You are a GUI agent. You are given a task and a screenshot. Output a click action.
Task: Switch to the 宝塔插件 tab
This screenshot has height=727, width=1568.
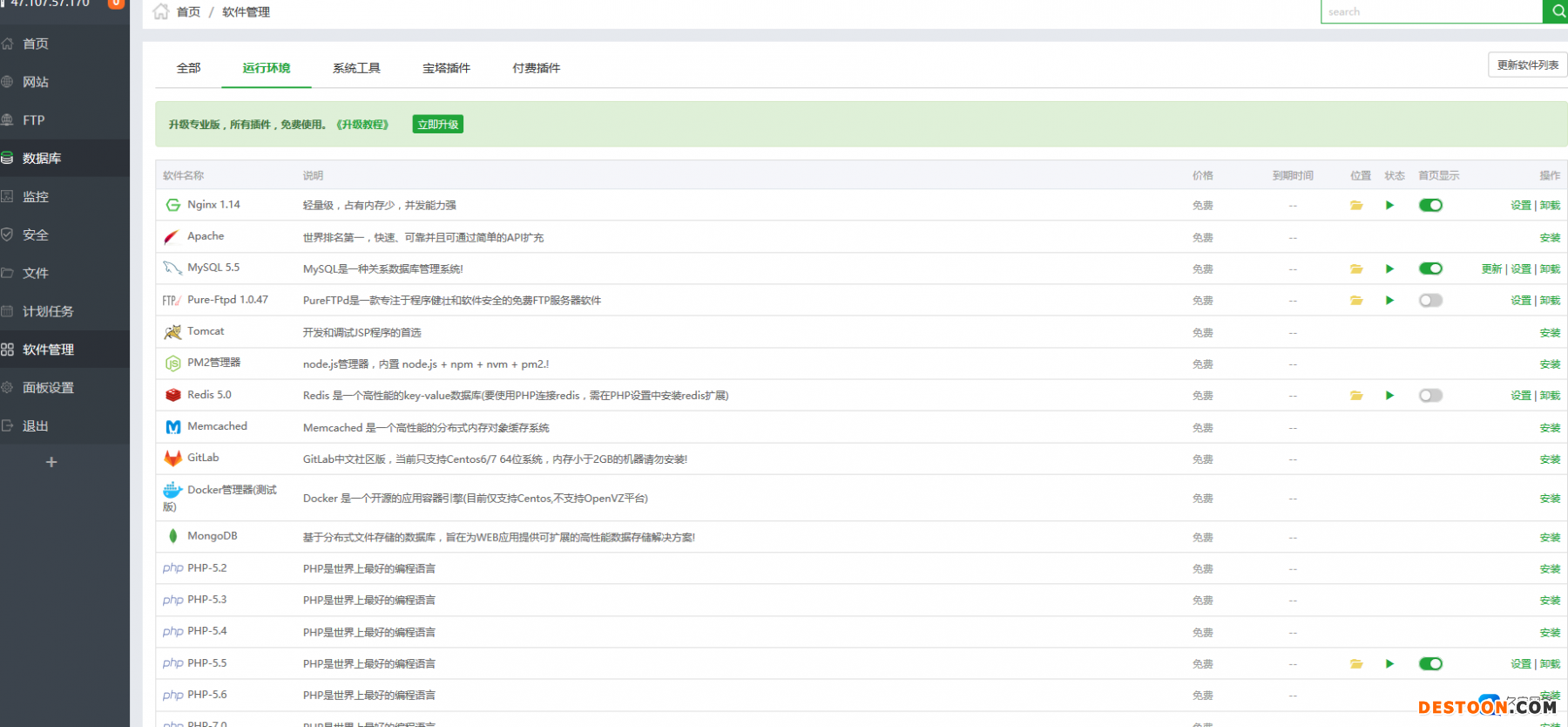pos(446,68)
